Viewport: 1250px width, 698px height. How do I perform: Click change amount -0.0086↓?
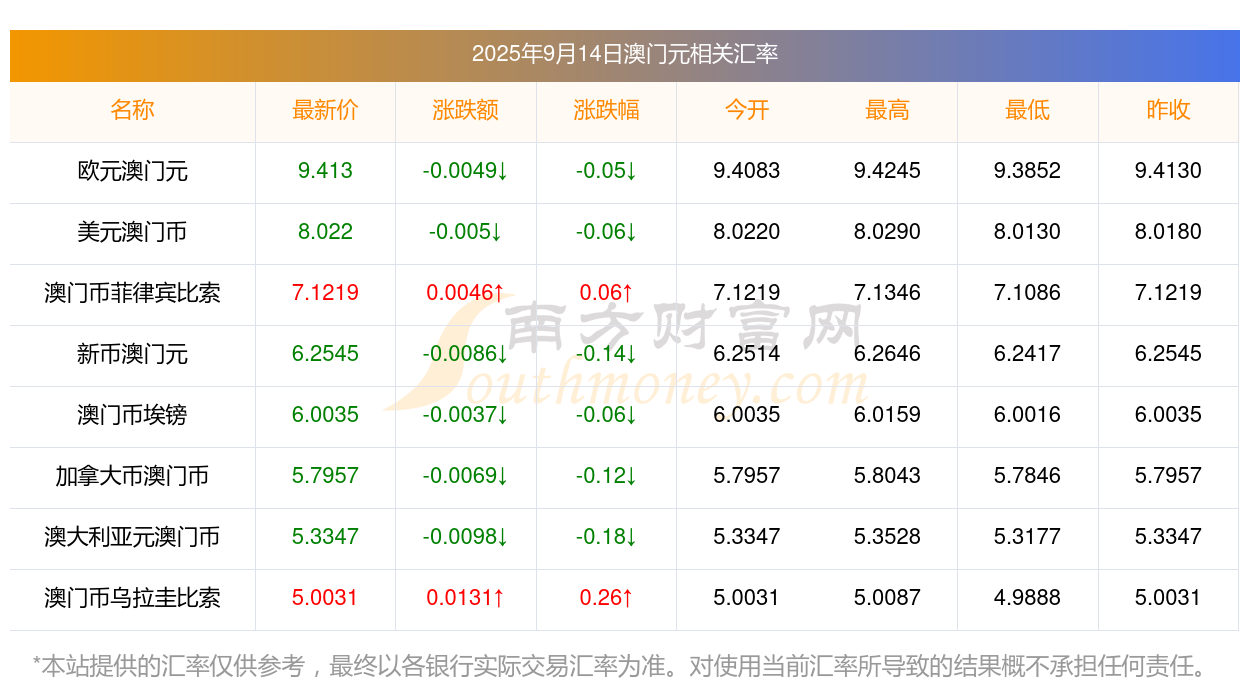click(x=465, y=354)
